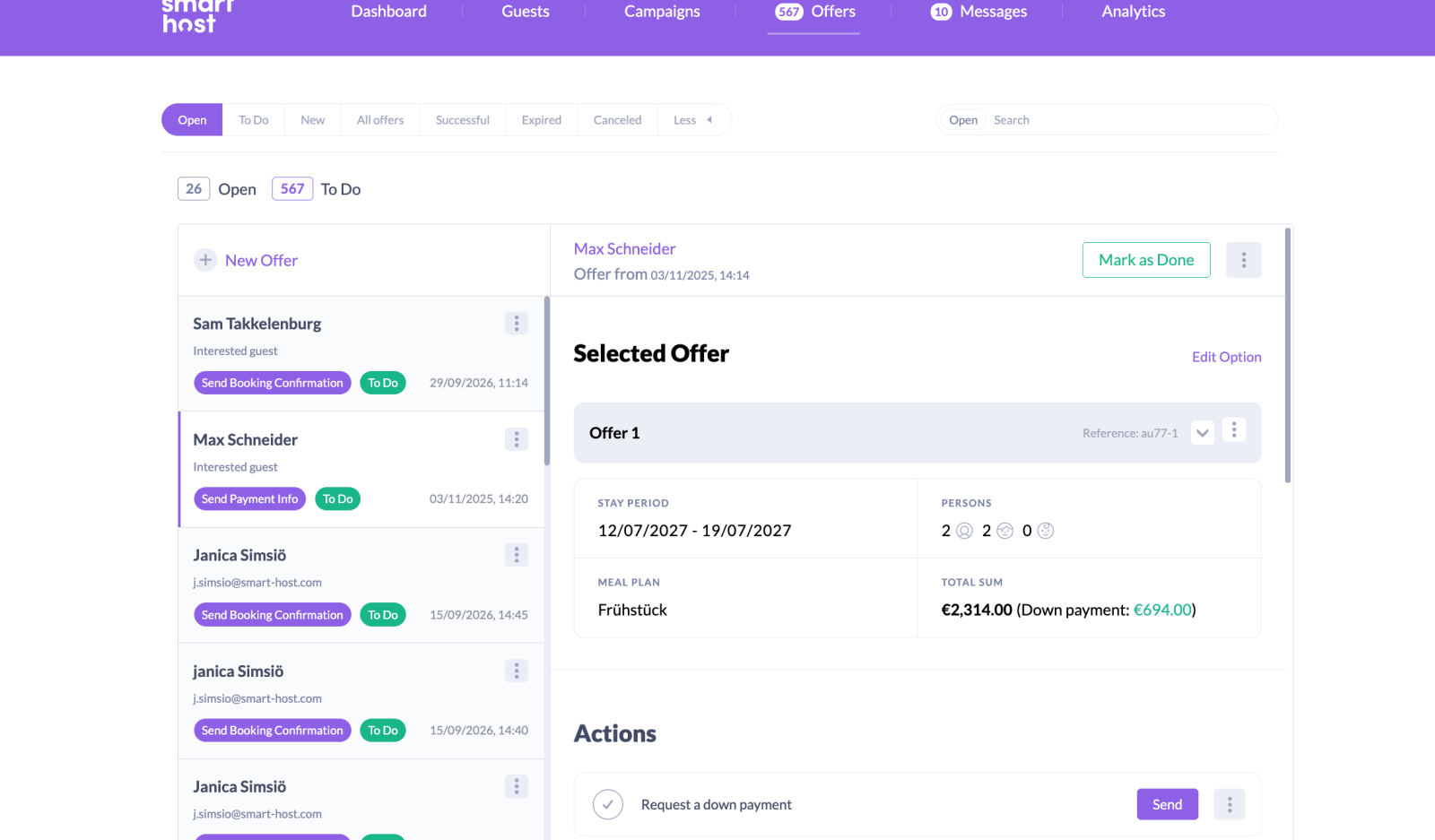The height and width of the screenshot is (840, 1435).
Task: Click the To Do badge on Max Schneider
Action: click(x=338, y=498)
